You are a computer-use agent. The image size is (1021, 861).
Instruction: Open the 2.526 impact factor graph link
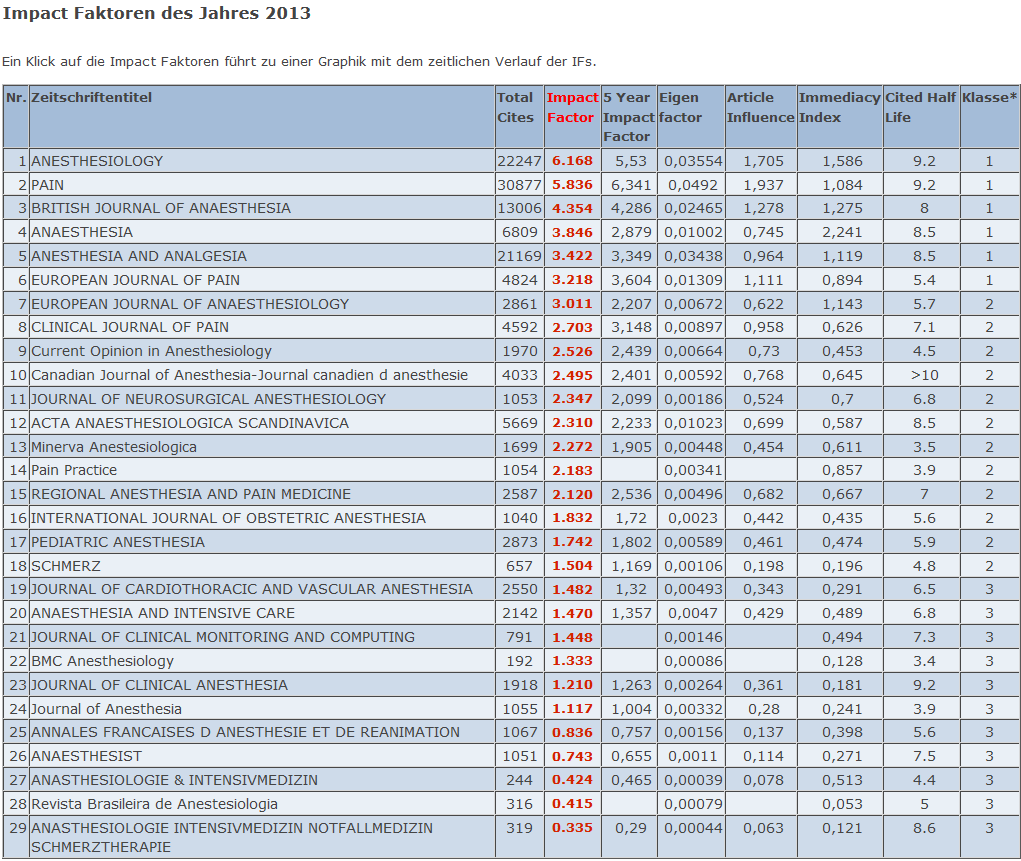click(x=572, y=351)
